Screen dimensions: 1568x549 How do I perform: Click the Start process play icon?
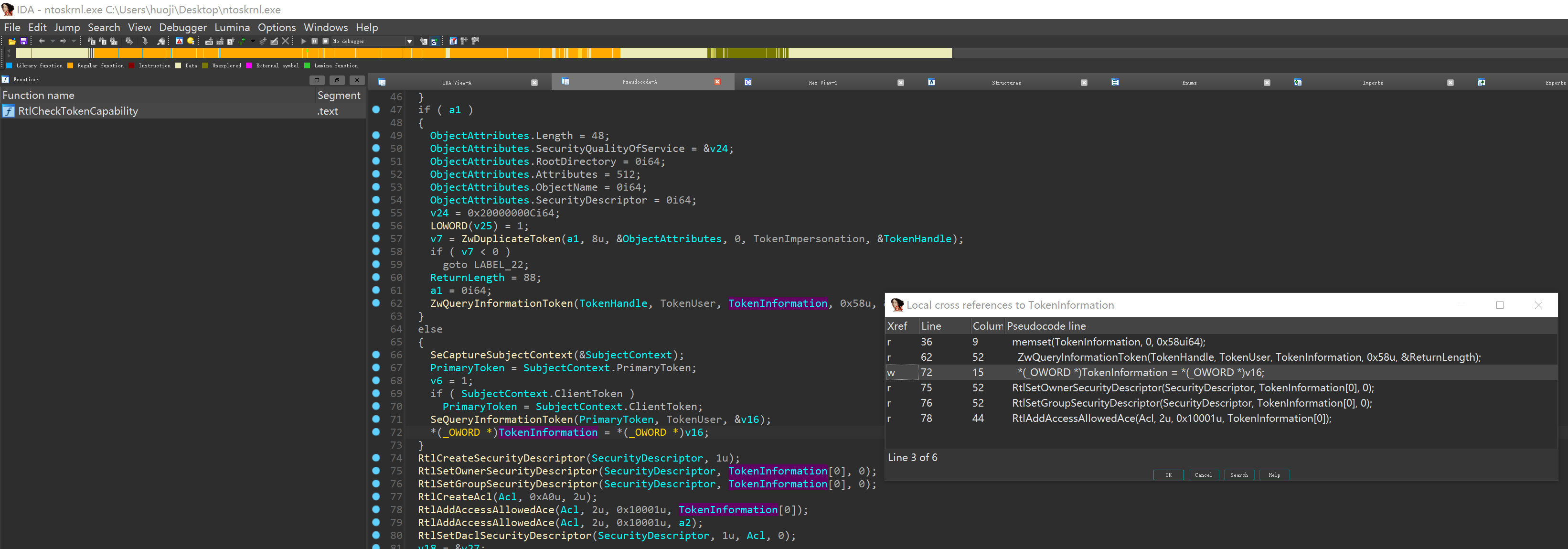point(303,42)
